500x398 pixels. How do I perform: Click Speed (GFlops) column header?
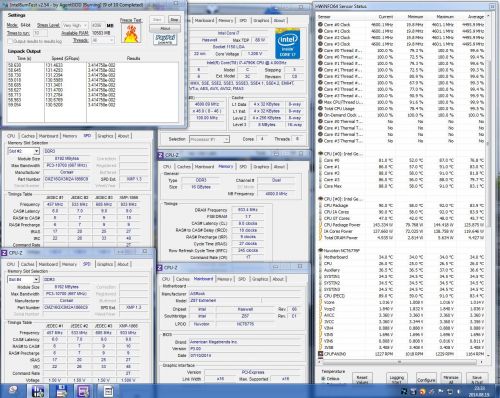point(65,58)
